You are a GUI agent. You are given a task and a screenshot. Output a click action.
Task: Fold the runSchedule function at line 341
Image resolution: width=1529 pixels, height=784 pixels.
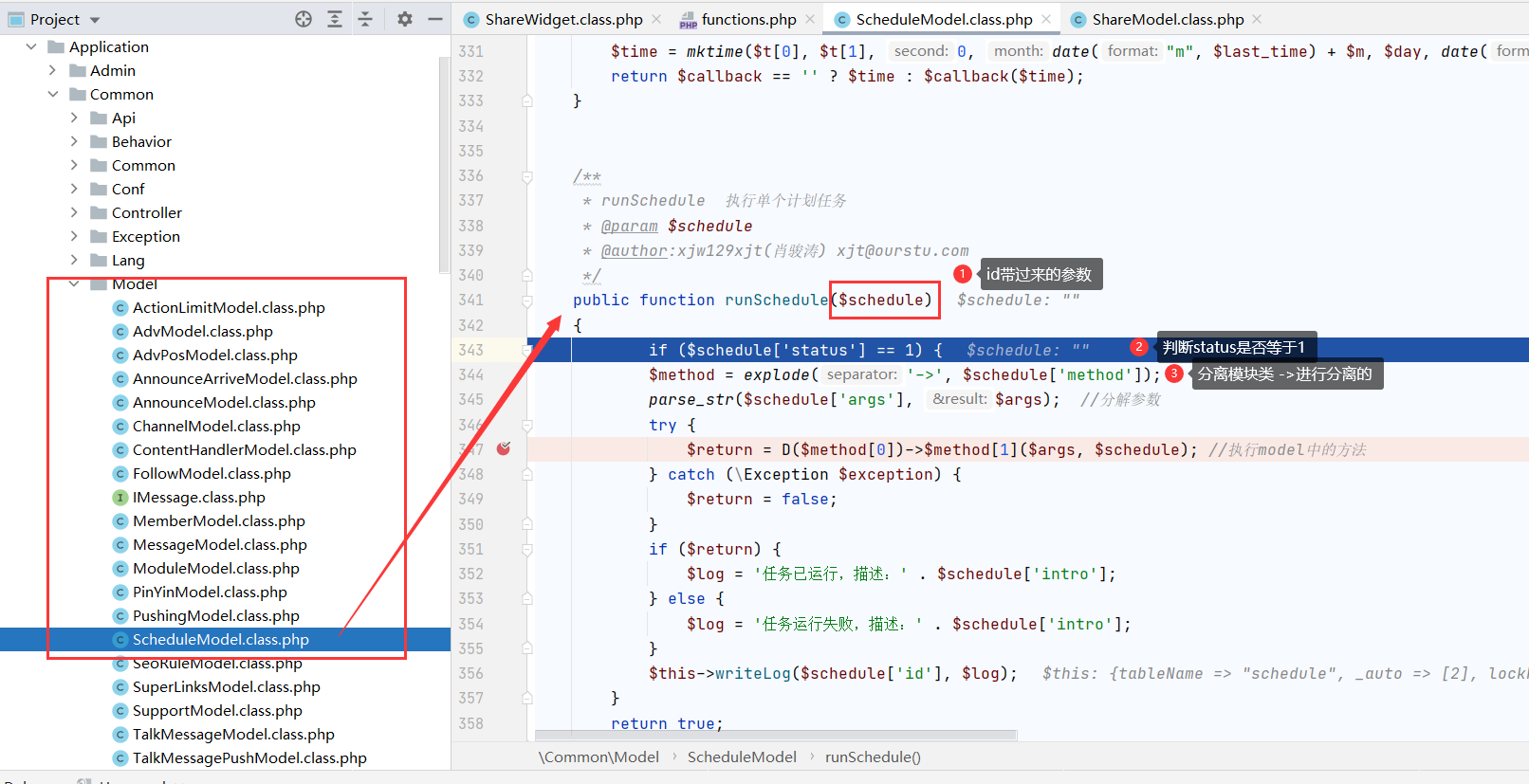pyautogui.click(x=527, y=300)
